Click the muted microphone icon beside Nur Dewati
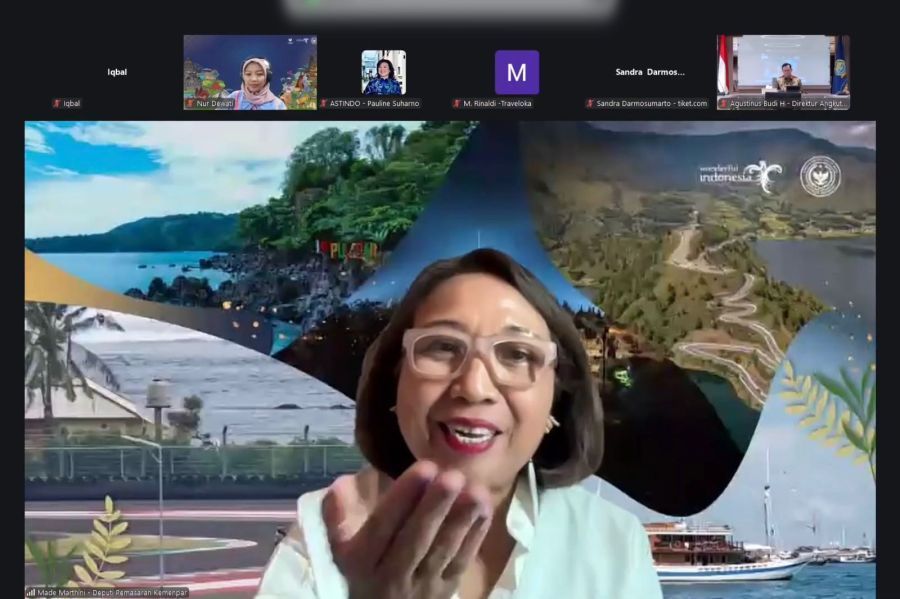This screenshot has height=599, width=900. click(190, 103)
